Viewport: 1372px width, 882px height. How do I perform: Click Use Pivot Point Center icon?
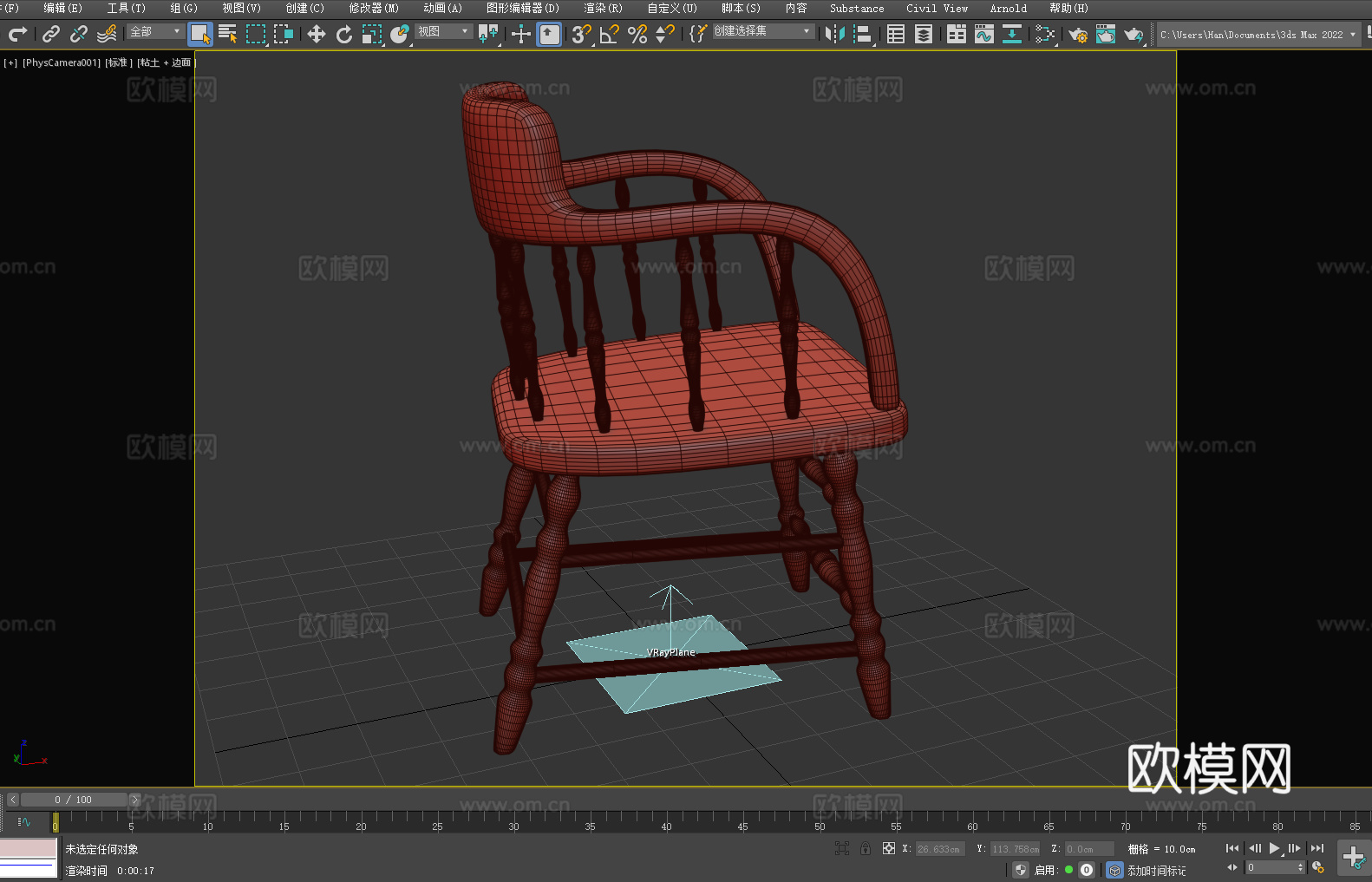tap(488, 34)
